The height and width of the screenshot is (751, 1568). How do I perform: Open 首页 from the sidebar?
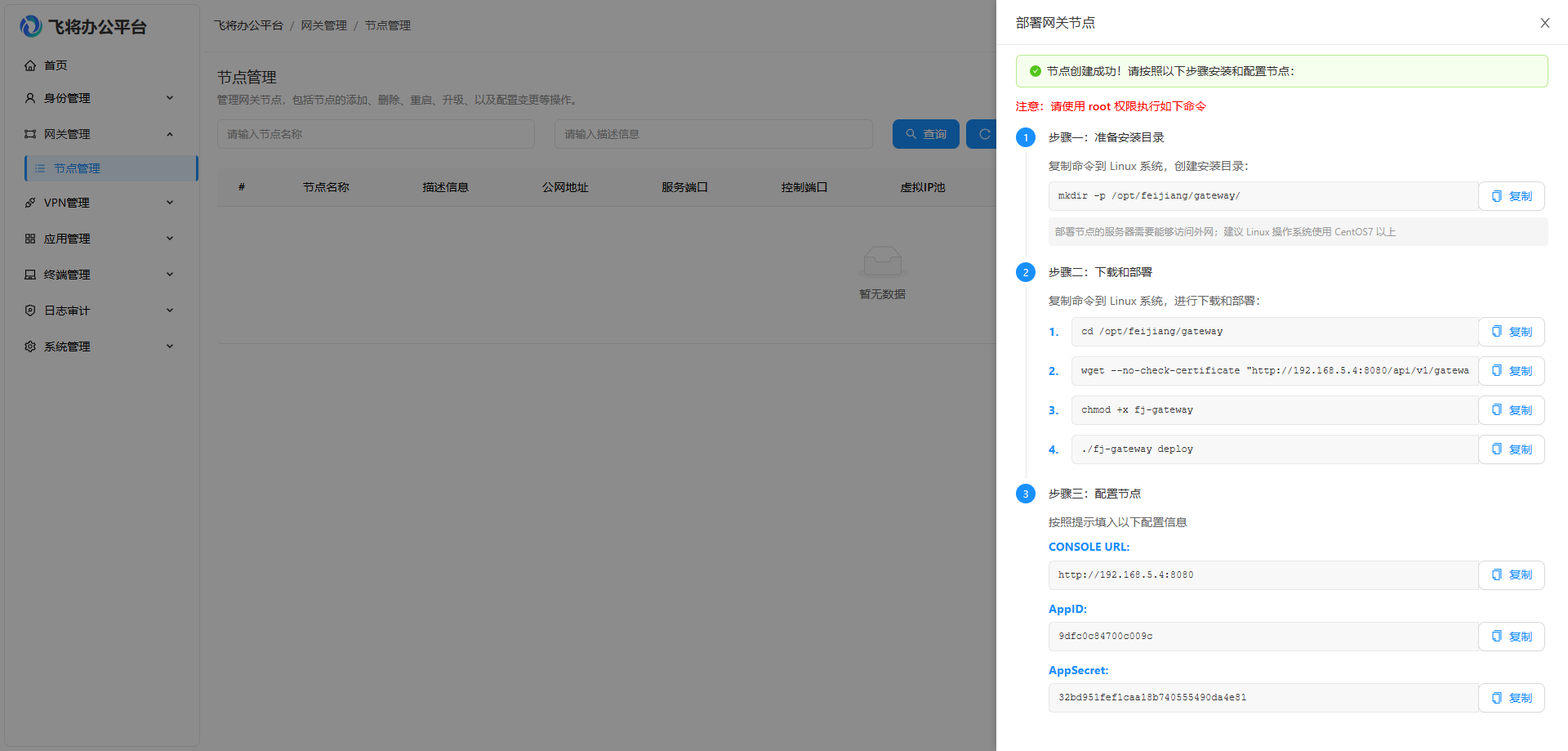tap(56, 65)
